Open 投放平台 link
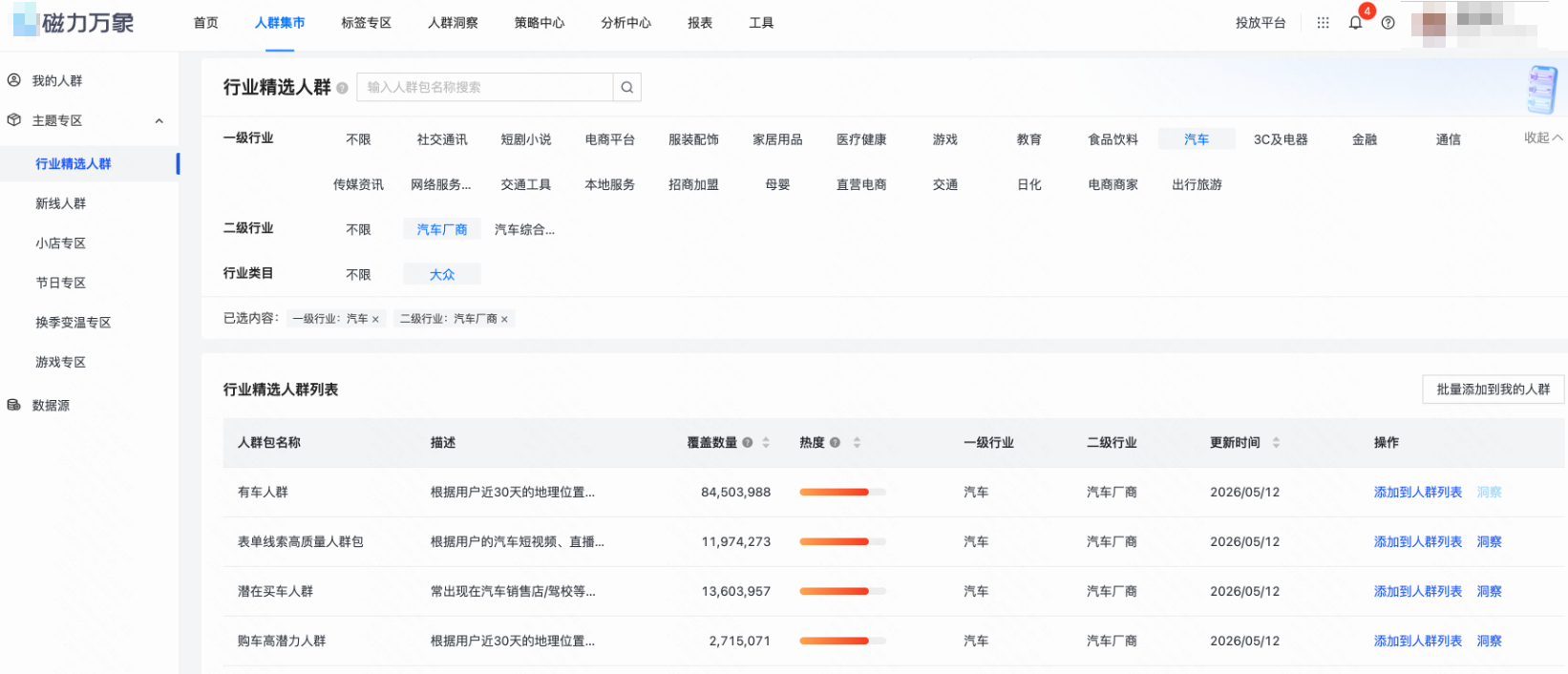1568x674 pixels. pos(1261,23)
